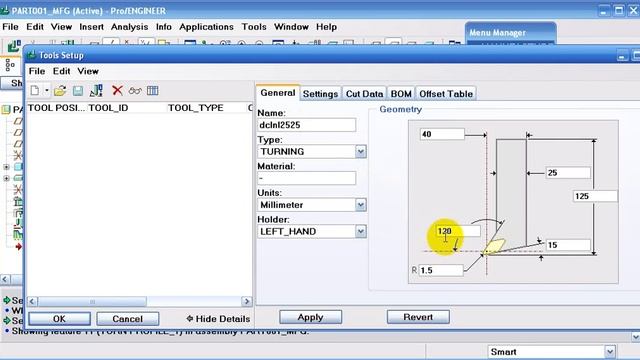
Task: Click the Menu Manager title bar
Action: click(x=510, y=32)
